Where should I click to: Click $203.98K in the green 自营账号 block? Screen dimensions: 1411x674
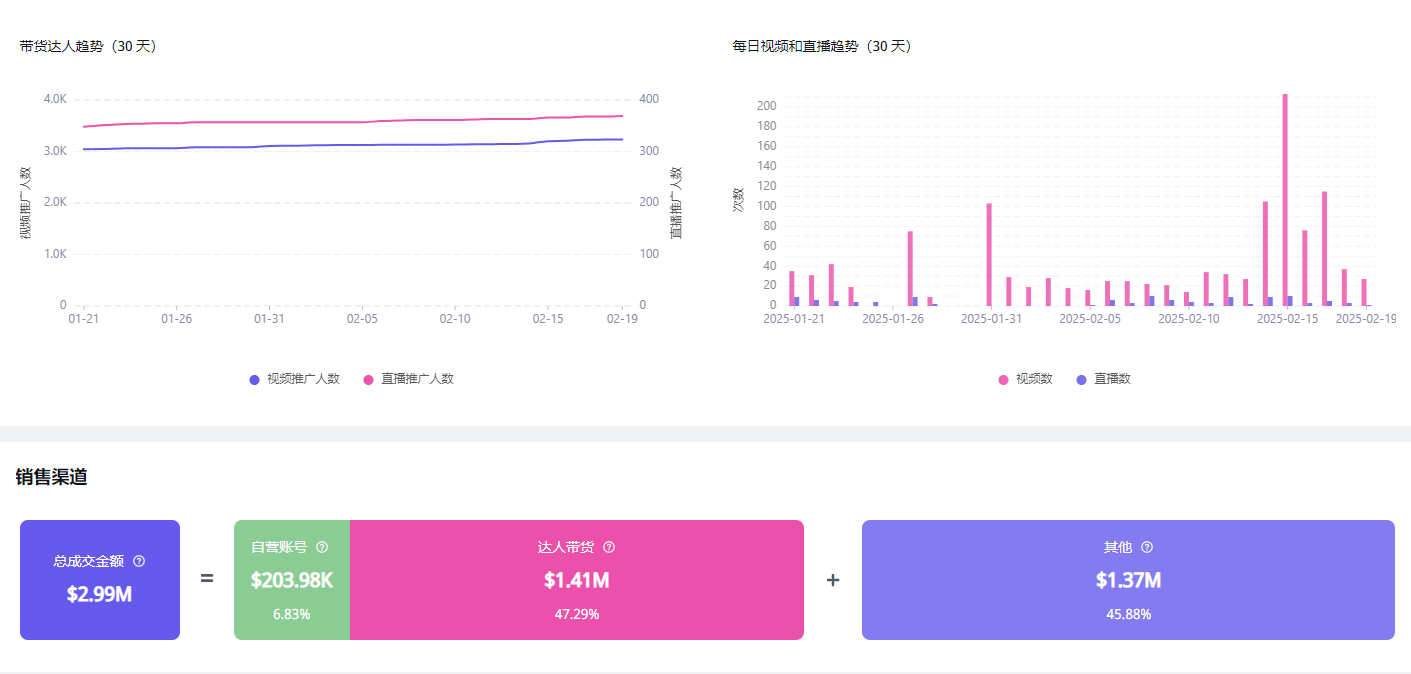click(x=291, y=580)
